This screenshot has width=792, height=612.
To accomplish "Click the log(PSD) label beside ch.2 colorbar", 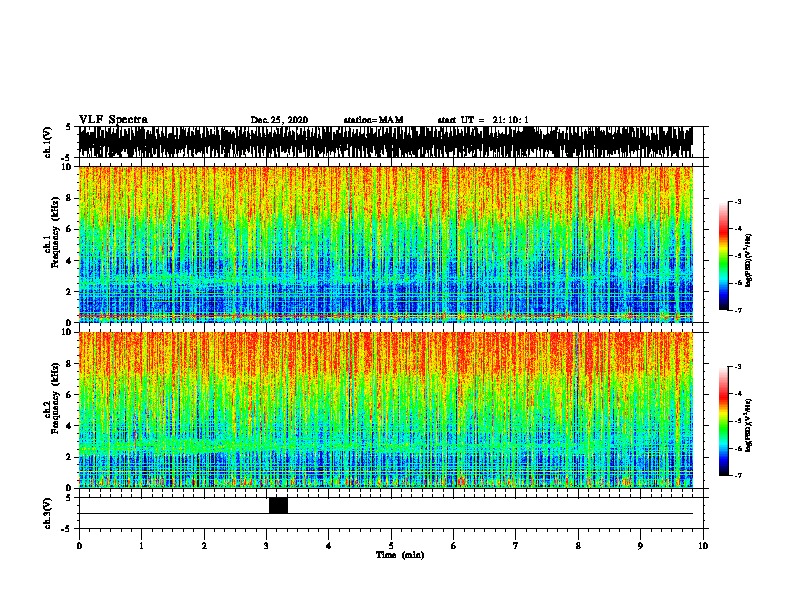I will pos(749,425).
